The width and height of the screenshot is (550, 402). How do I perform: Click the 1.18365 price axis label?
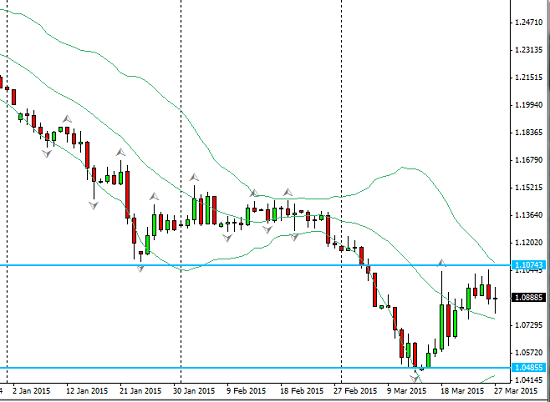tap(529, 133)
